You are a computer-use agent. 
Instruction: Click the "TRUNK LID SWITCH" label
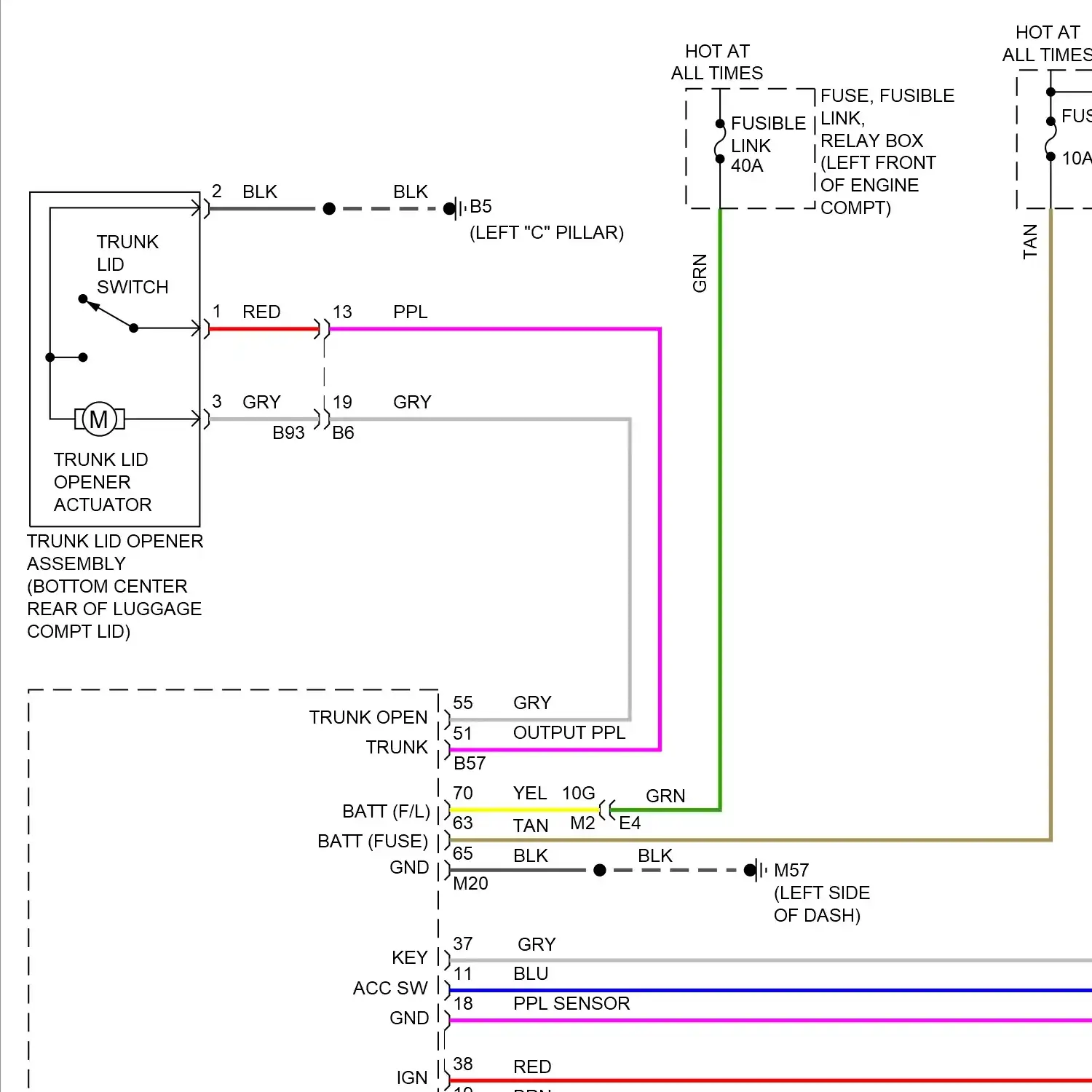[x=132, y=264]
